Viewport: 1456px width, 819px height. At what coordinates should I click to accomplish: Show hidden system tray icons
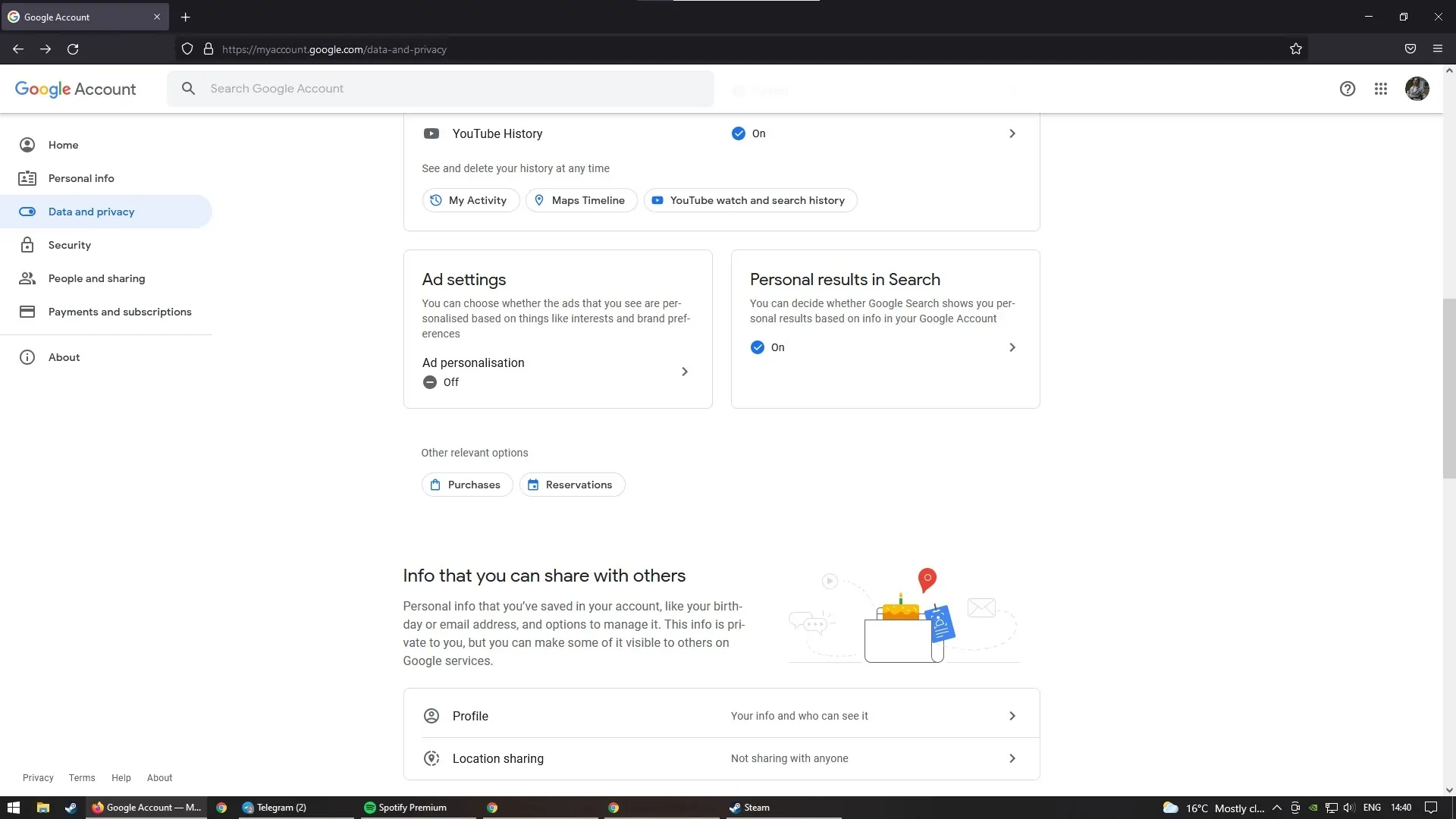[1276, 808]
